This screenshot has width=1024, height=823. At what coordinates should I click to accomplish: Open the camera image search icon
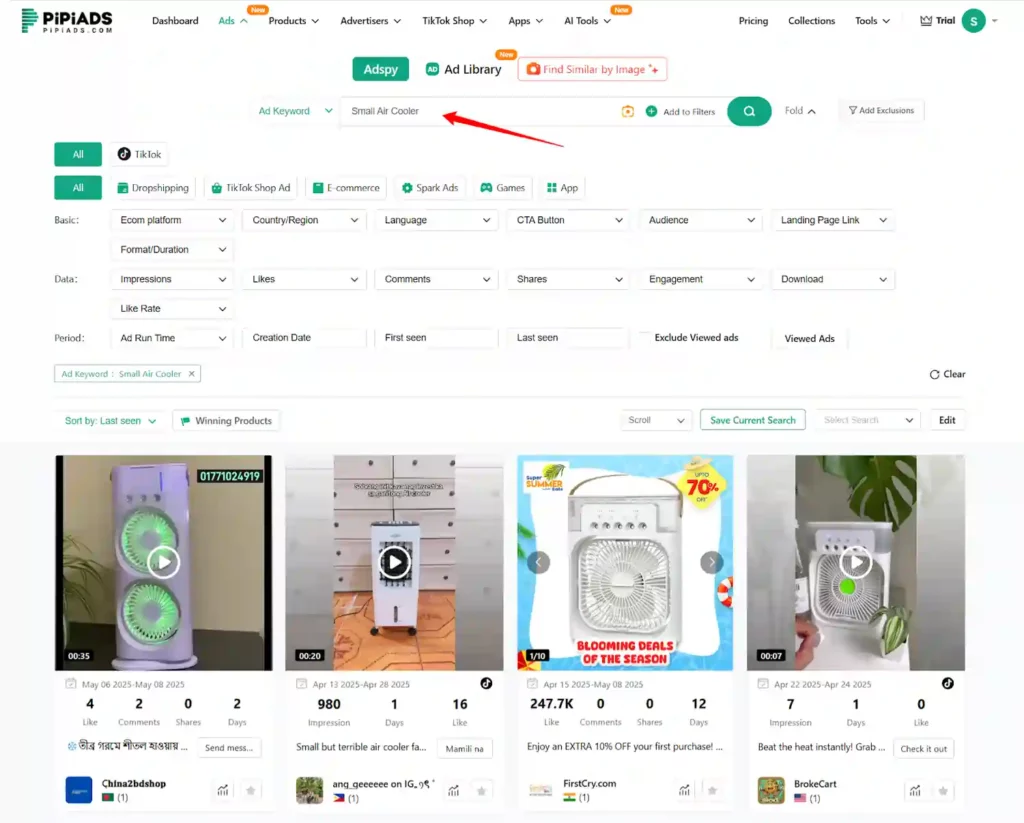628,110
